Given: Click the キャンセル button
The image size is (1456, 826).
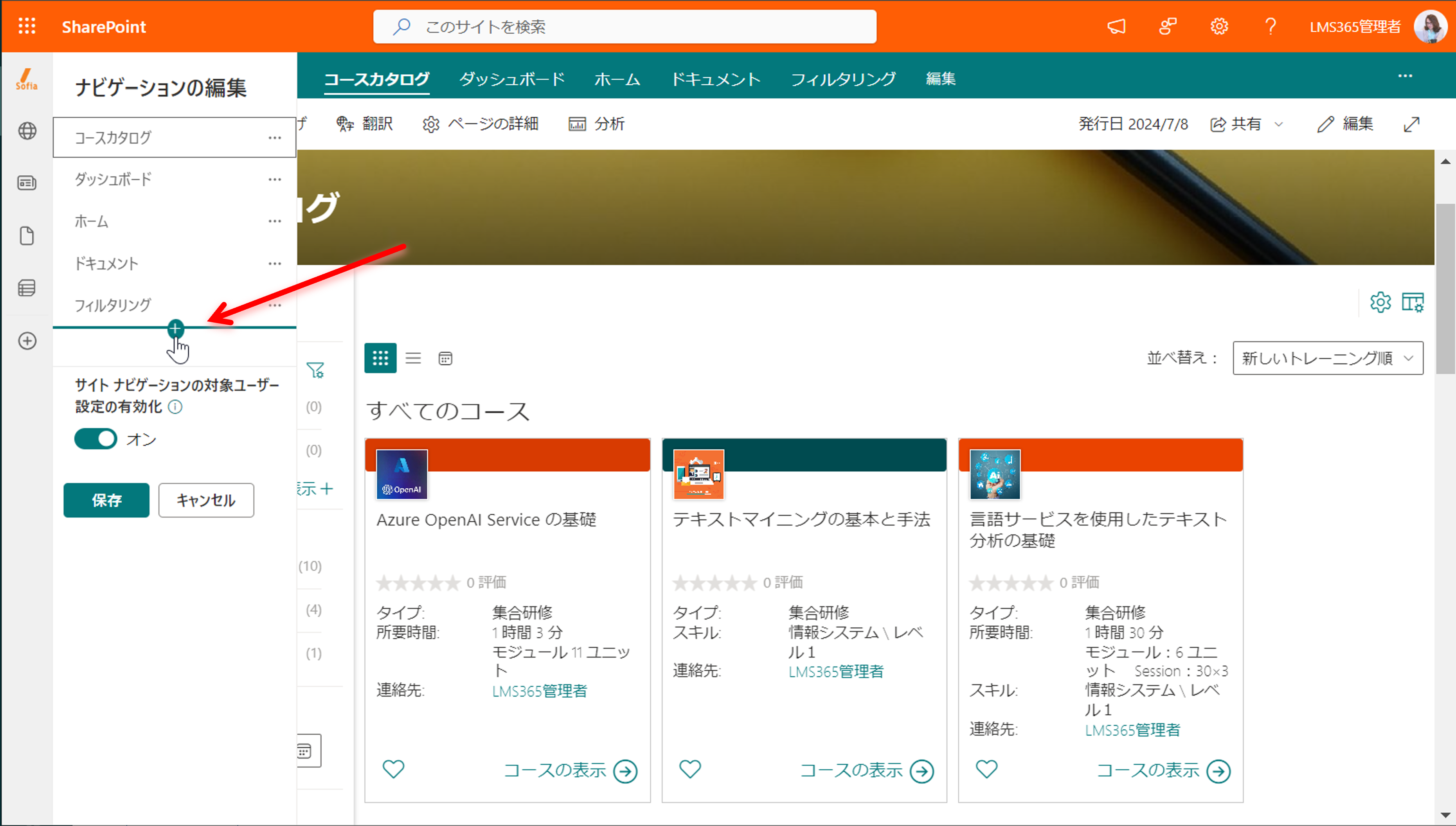Looking at the screenshot, I should tap(206, 500).
